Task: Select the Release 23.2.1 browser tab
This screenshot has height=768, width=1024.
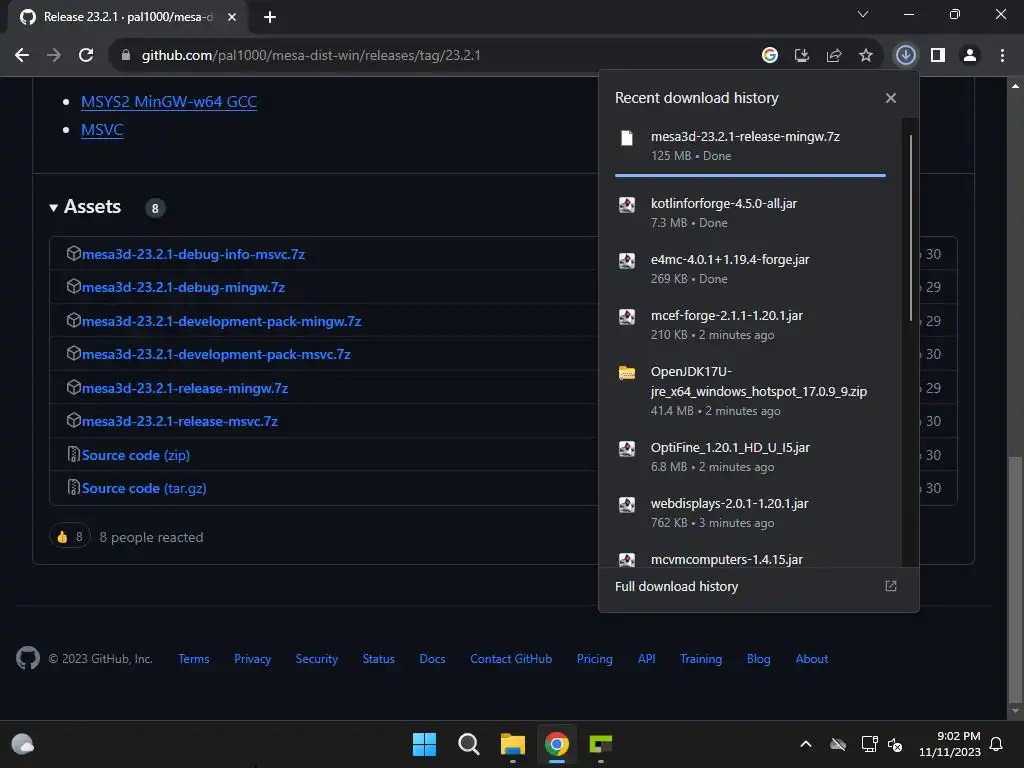Action: pyautogui.click(x=128, y=17)
